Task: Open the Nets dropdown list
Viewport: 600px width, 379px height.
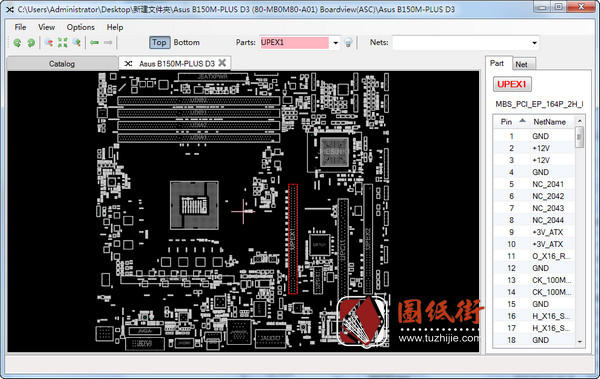Action: tap(534, 43)
